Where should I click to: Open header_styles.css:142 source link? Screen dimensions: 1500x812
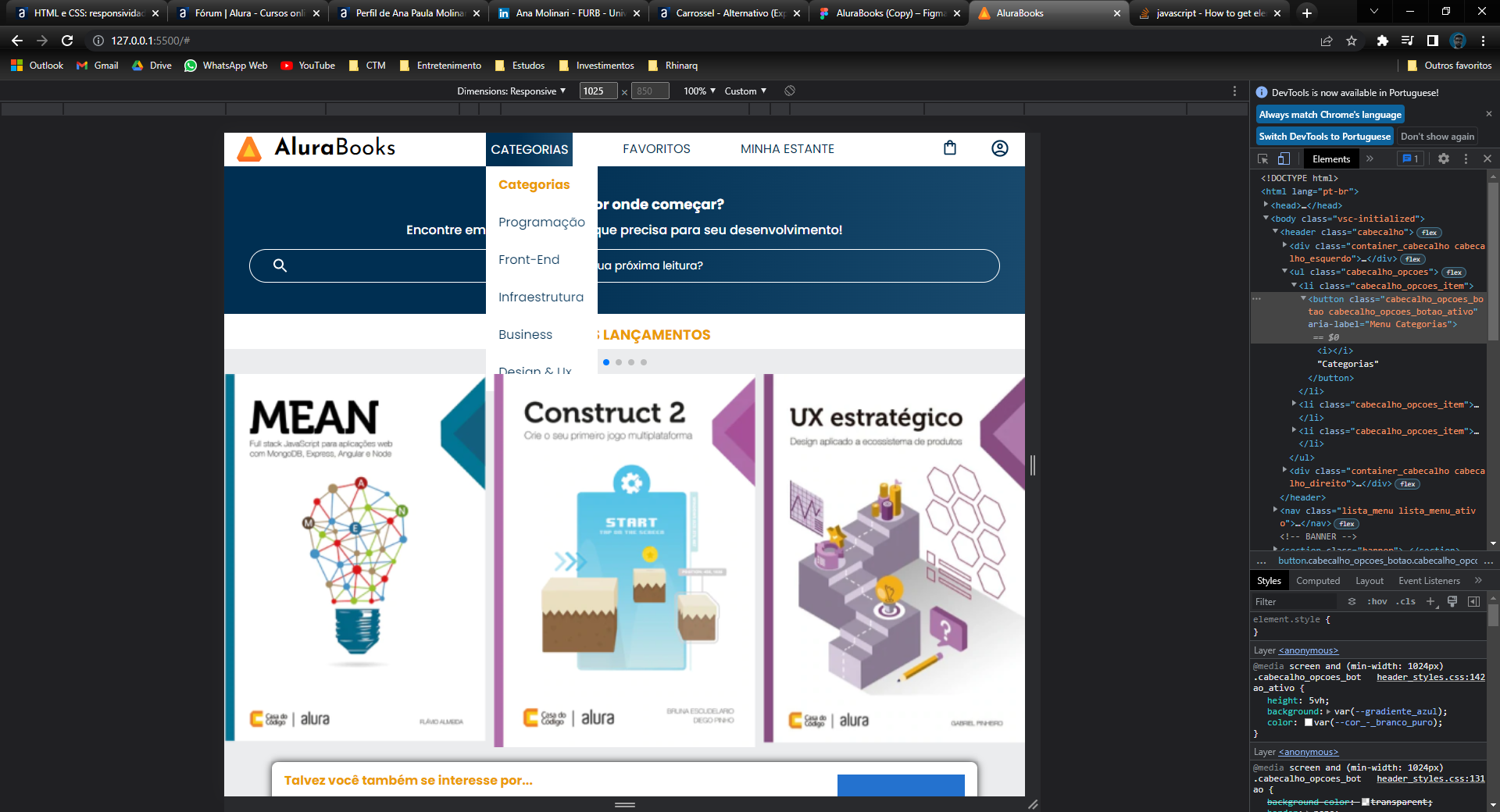point(1430,677)
